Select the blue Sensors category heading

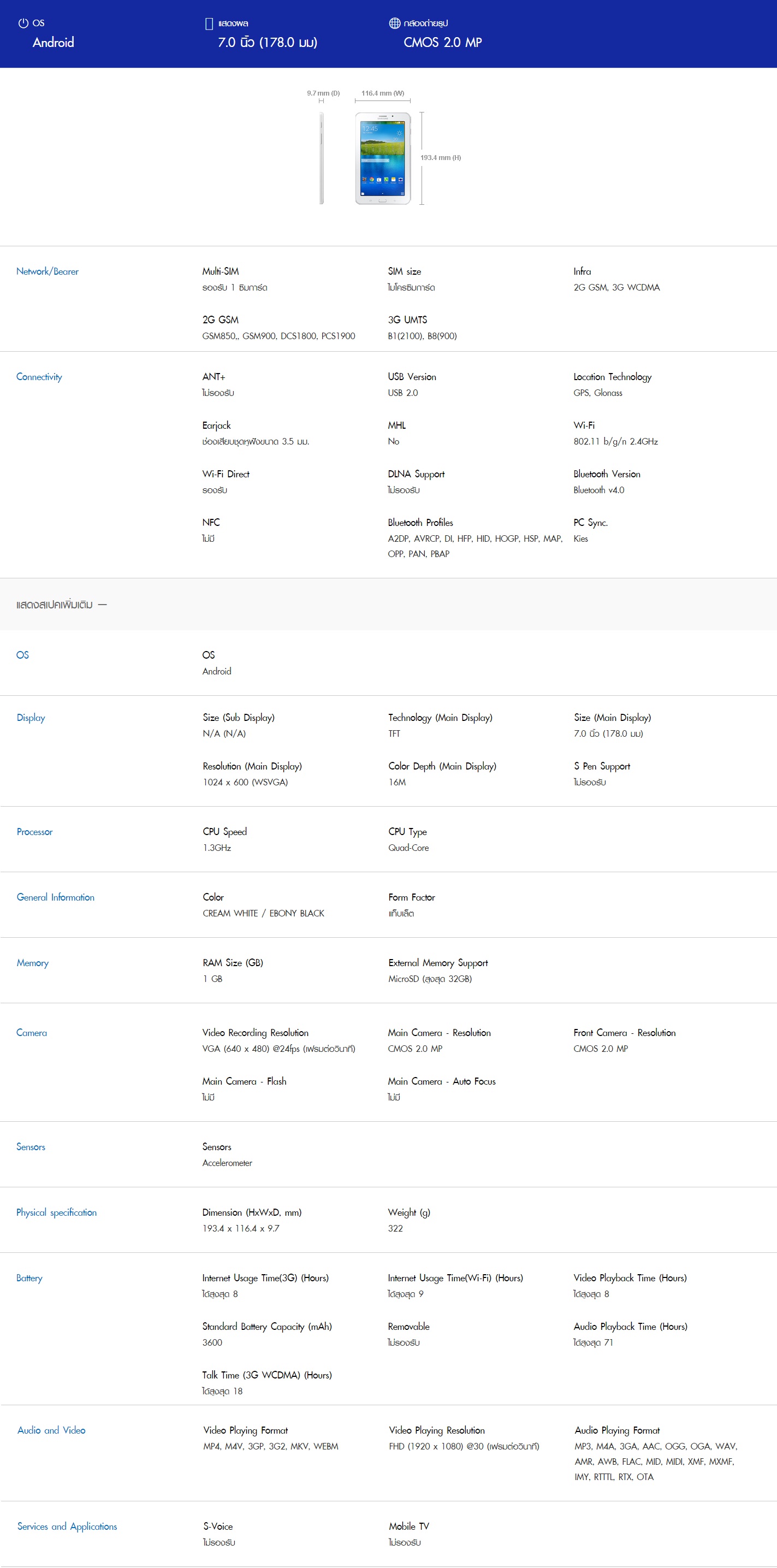31,1147
